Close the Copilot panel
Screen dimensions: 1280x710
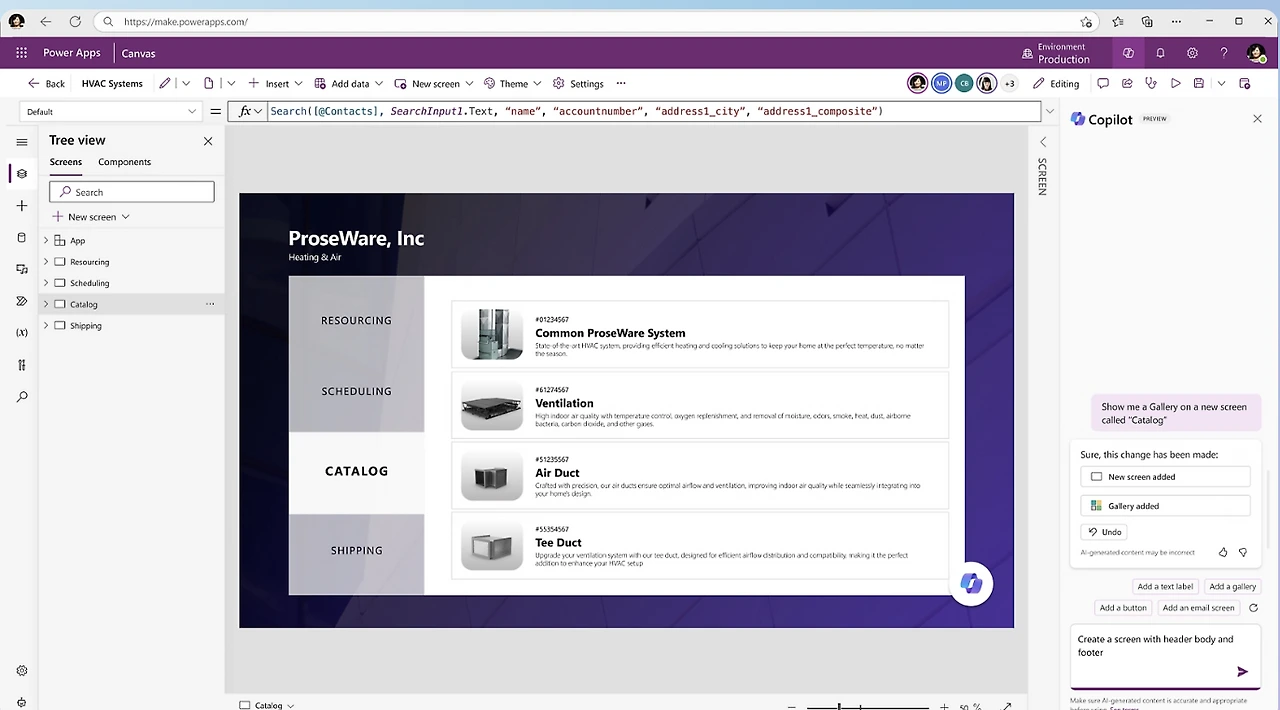[x=1257, y=119]
